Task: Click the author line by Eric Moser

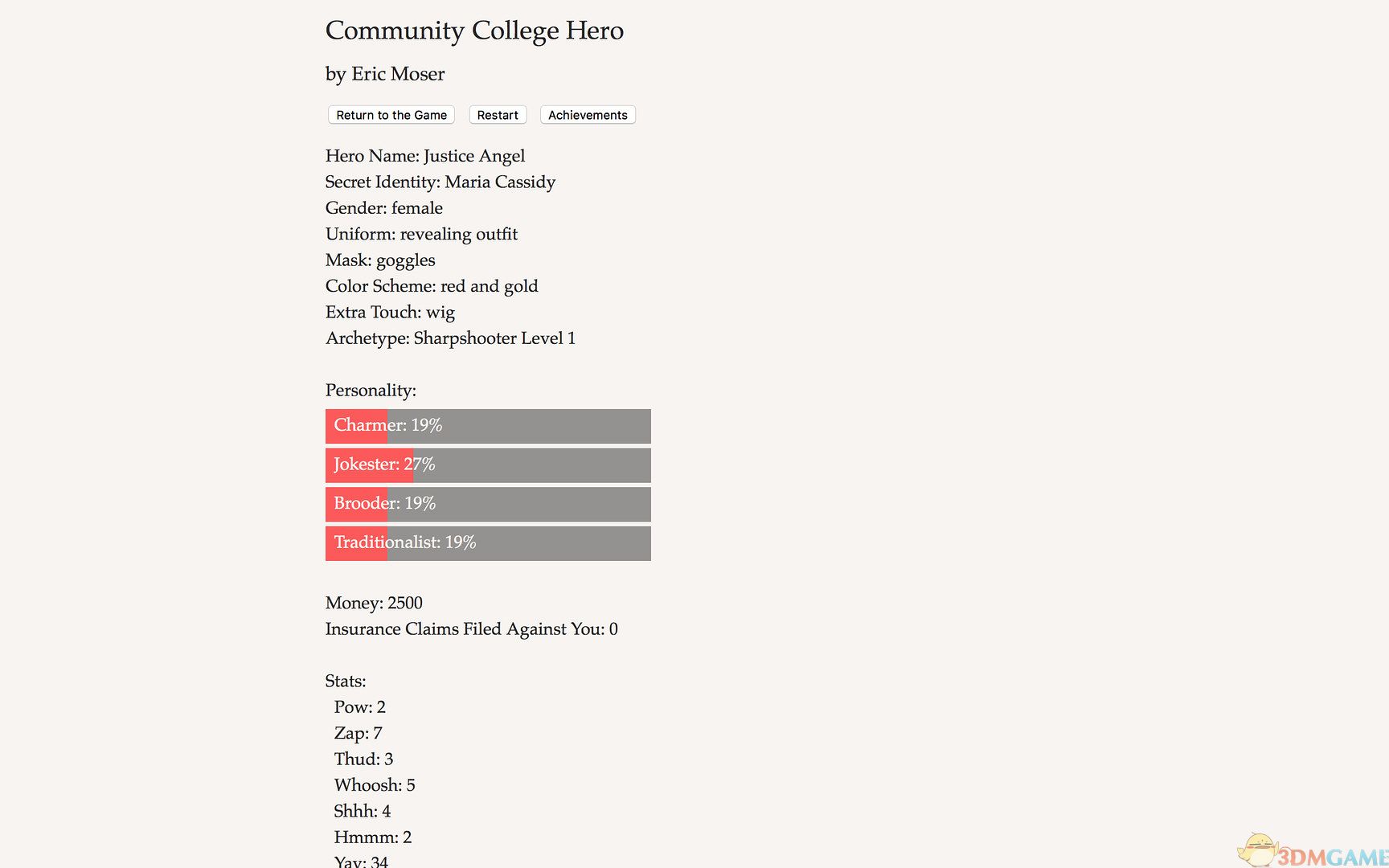Action: point(385,74)
